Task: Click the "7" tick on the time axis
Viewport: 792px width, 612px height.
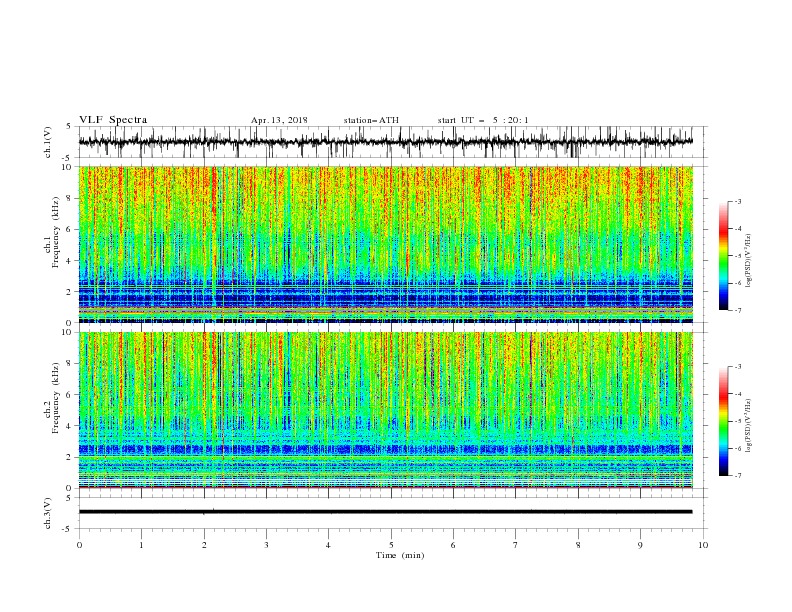Action: coord(516,545)
